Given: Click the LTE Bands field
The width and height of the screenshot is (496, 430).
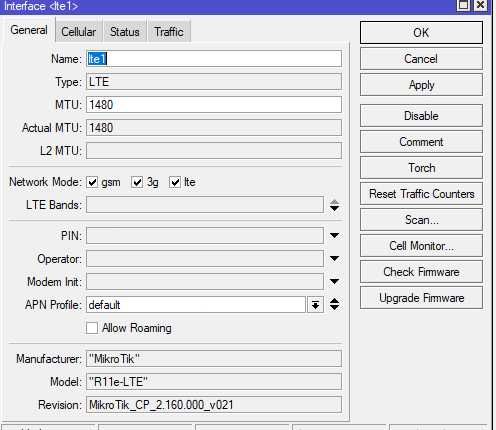Looking at the screenshot, I should 205,205.
